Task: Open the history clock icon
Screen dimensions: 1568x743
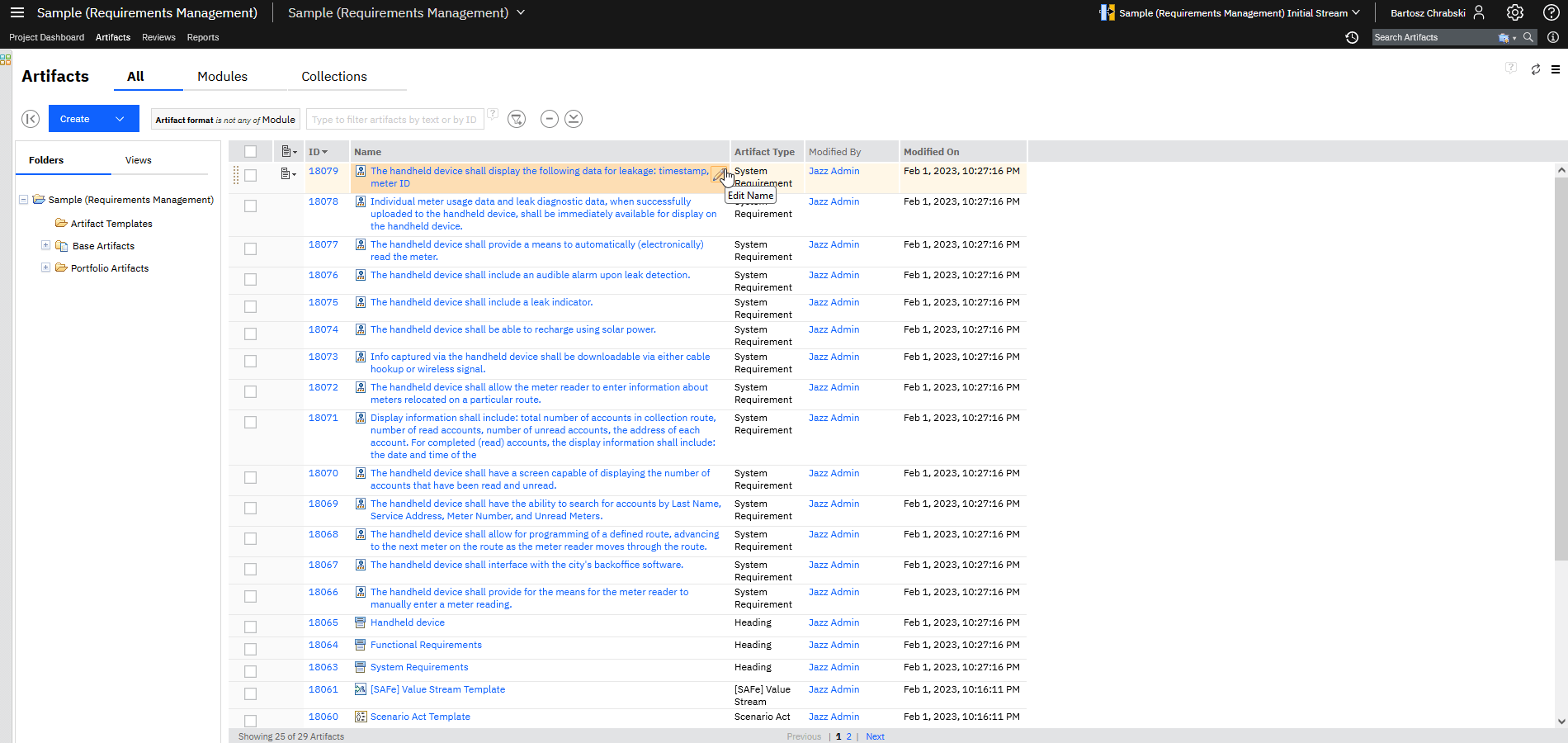Action: click(1352, 37)
